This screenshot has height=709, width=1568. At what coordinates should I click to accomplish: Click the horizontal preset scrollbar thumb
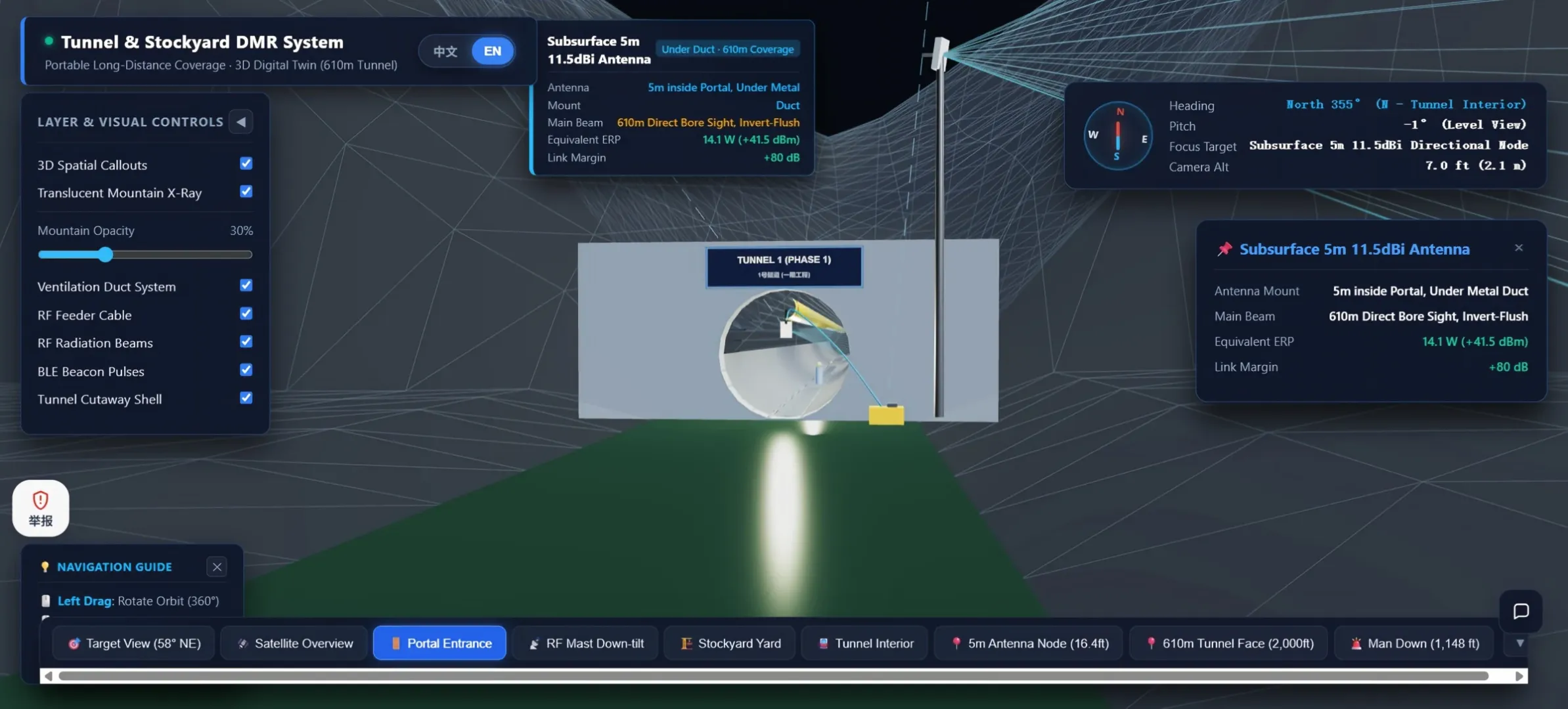773,676
